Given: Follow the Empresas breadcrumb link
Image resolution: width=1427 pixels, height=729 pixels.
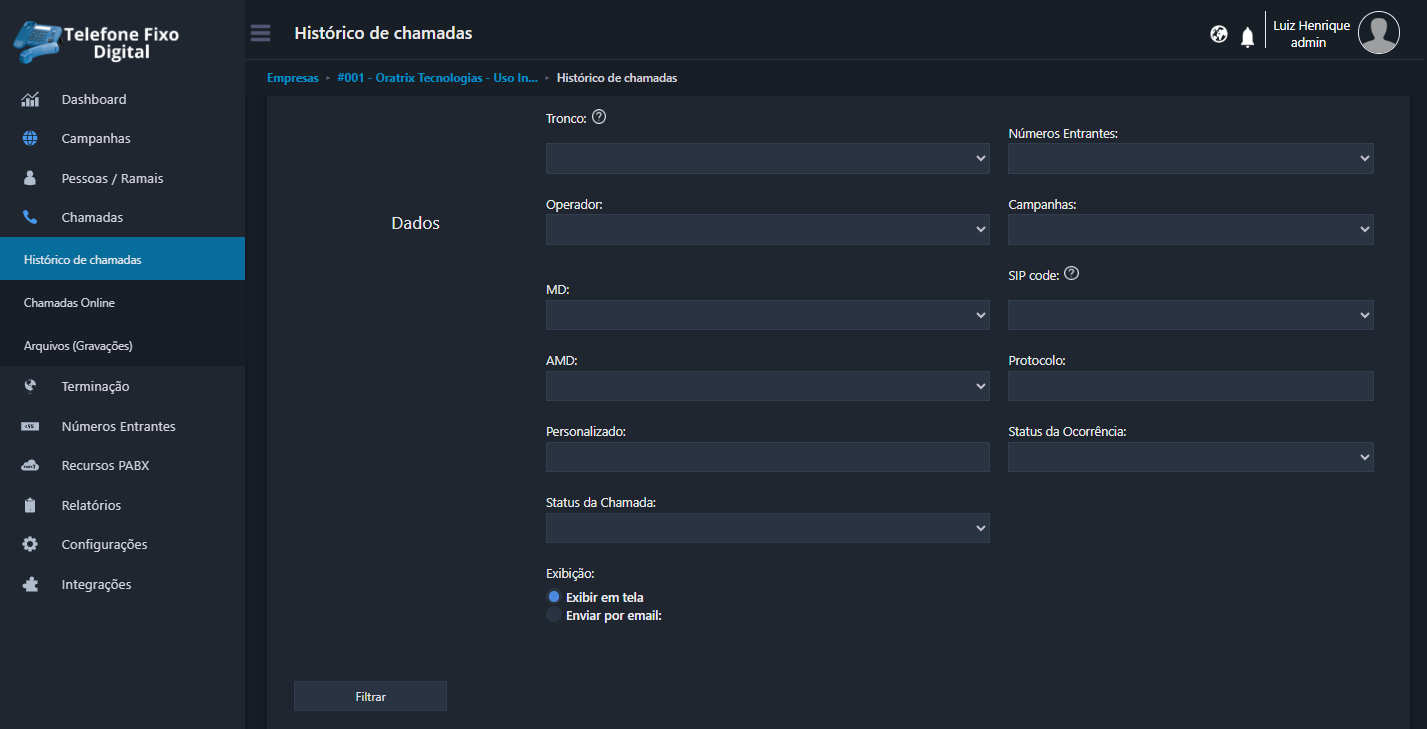Looking at the screenshot, I should click(292, 78).
